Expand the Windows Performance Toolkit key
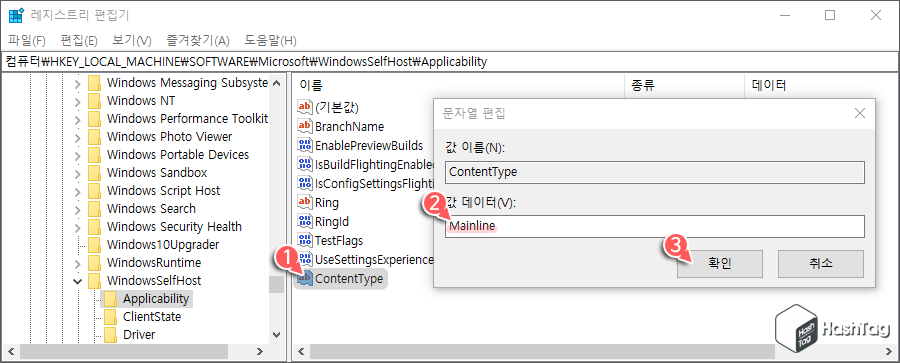The height and width of the screenshot is (363, 900). click(x=77, y=119)
